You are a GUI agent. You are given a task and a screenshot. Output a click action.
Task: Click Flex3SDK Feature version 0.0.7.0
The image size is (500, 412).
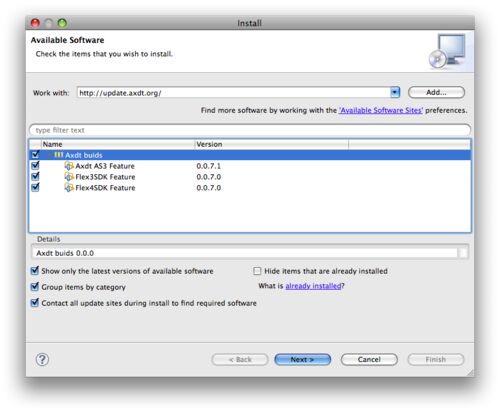click(x=209, y=177)
